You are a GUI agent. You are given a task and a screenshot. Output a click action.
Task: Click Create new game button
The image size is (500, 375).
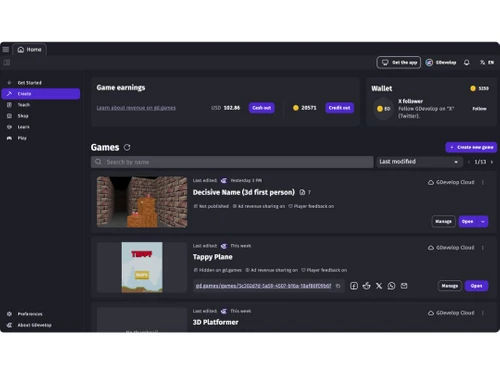(471, 147)
